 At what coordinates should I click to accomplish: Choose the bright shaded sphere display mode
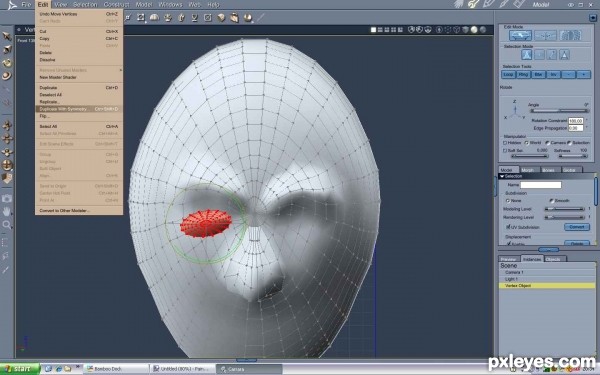[474, 29]
